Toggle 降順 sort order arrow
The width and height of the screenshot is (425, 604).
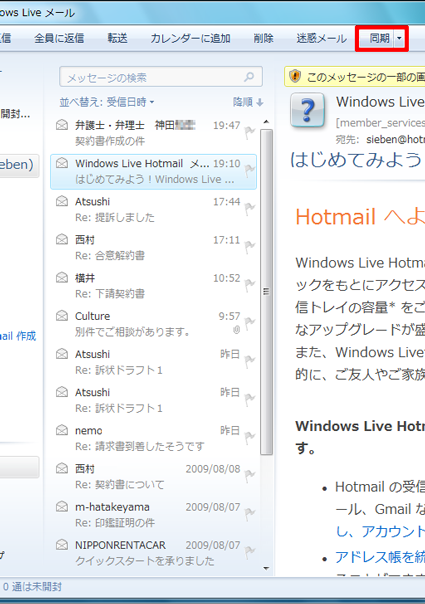pyautogui.click(x=248, y=102)
